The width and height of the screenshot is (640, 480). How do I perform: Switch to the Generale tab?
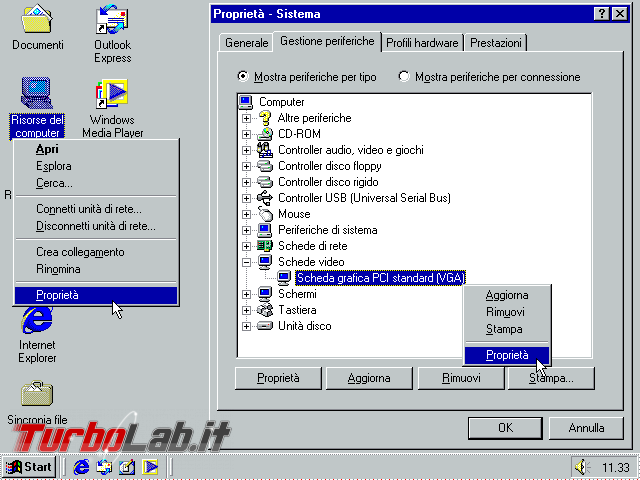click(246, 43)
